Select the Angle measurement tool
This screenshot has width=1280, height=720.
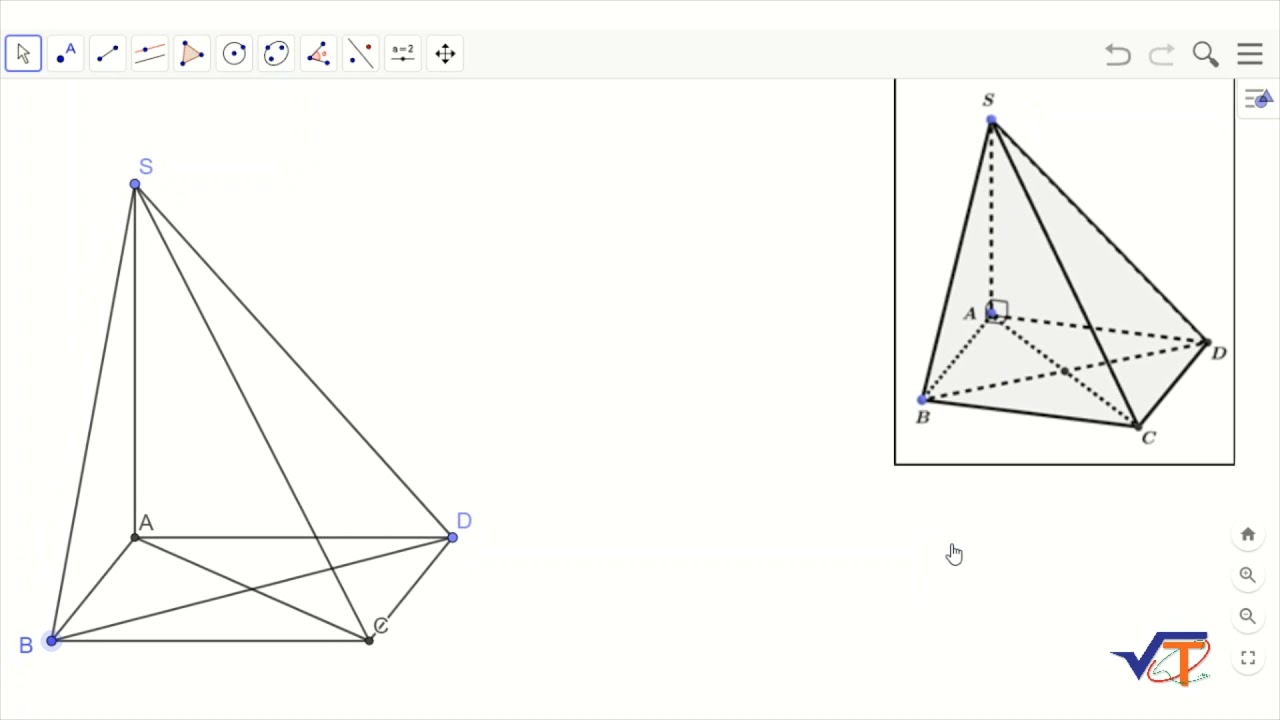[318, 53]
